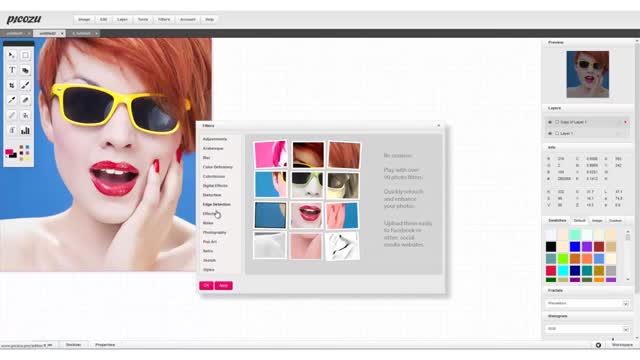
Task: Select the Move arrow tool
Action: 12,55
